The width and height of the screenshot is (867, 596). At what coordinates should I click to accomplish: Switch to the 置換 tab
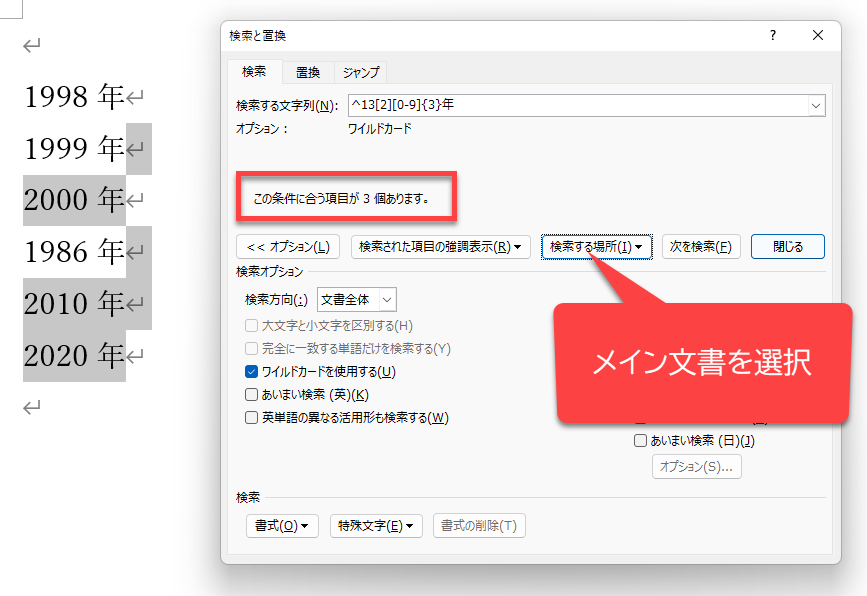tap(307, 72)
